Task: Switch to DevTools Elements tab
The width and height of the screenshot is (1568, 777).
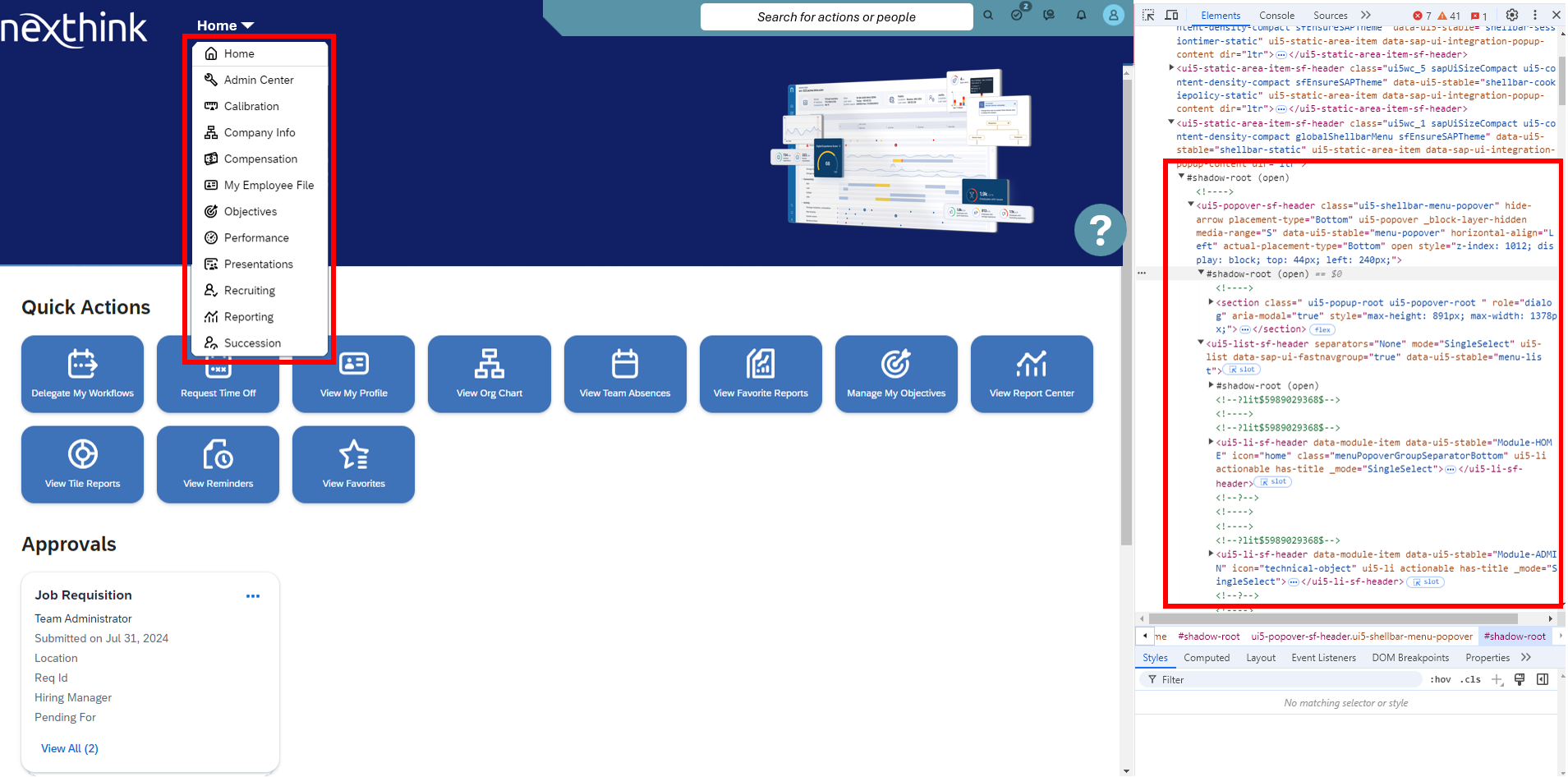Action: 1221,15
